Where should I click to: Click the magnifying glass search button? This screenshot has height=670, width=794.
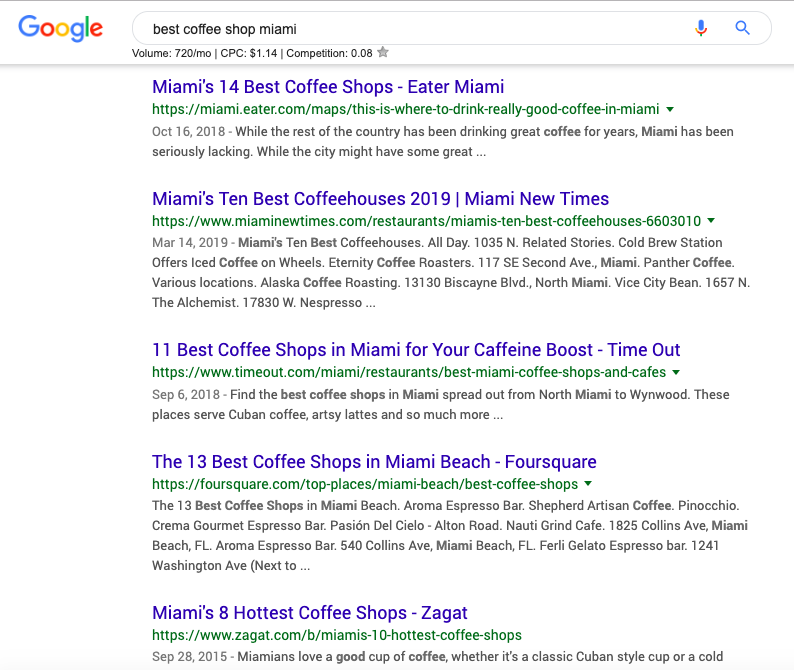[742, 28]
